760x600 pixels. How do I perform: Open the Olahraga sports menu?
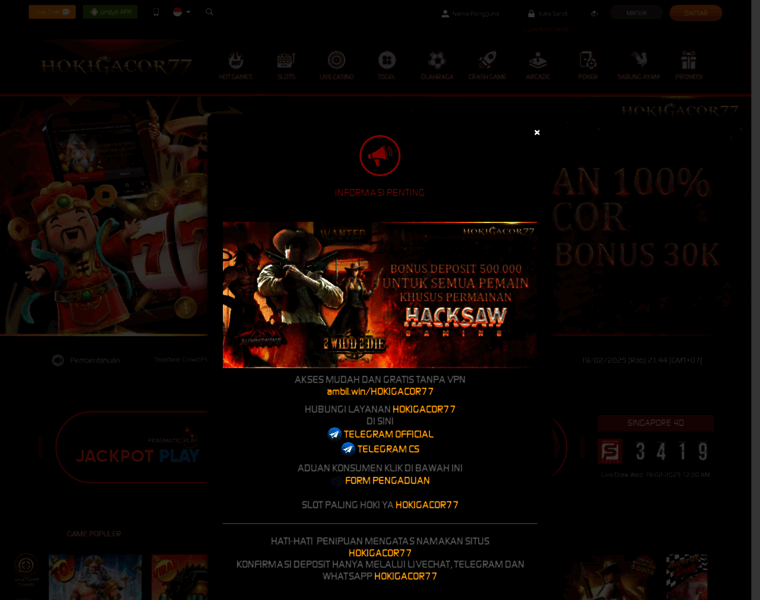coord(437,65)
